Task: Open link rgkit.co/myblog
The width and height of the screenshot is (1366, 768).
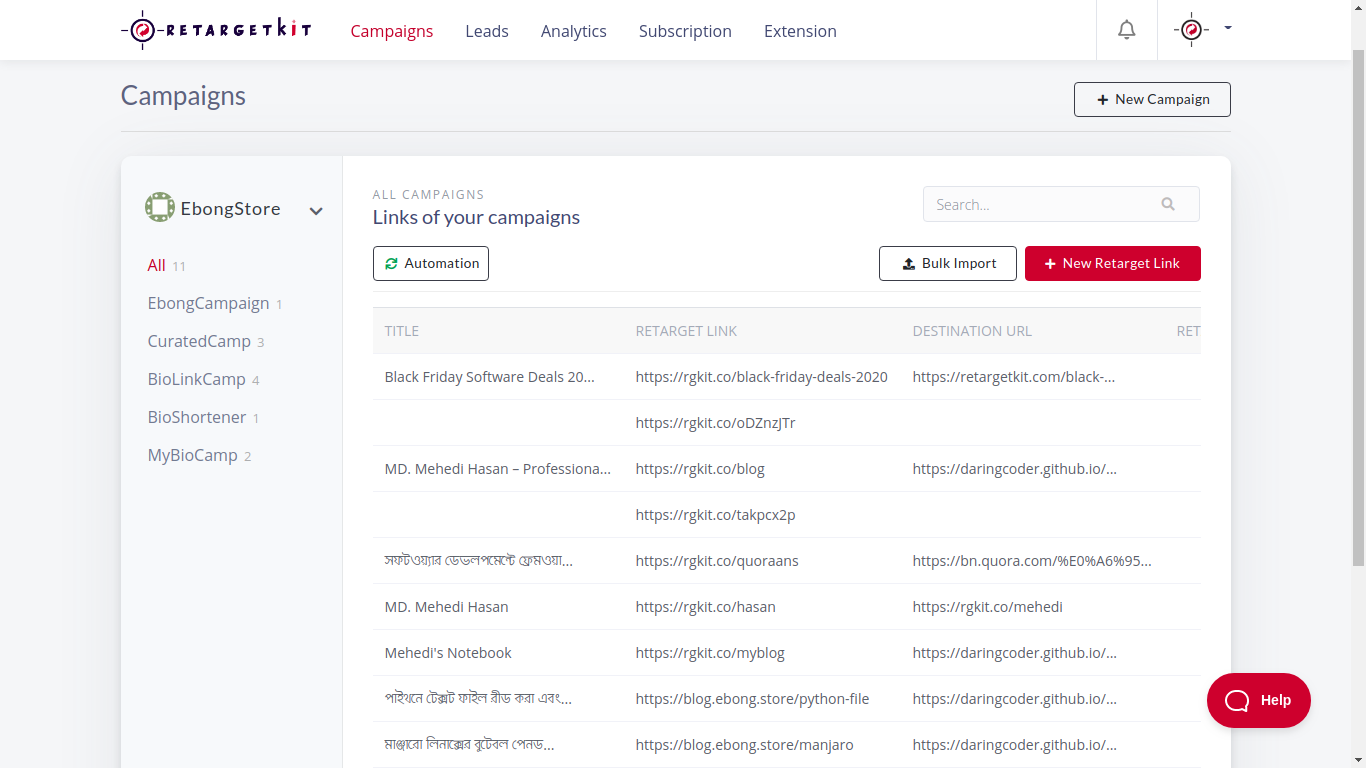Action: coord(710,653)
